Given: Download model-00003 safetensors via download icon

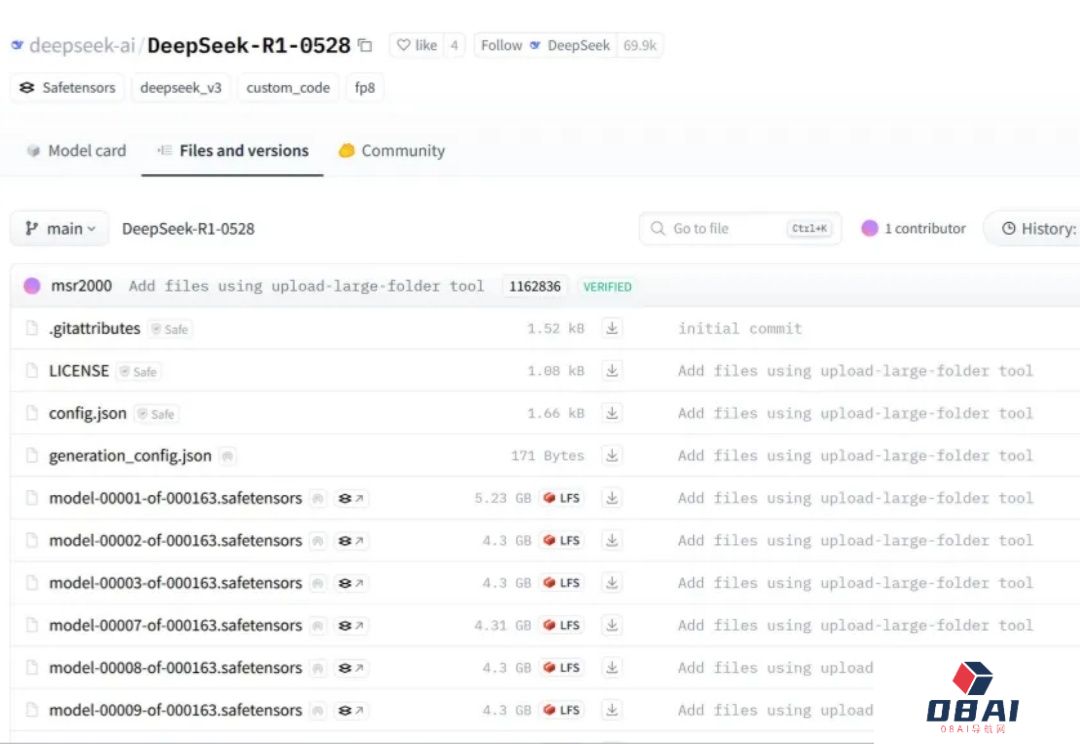Looking at the screenshot, I should click(x=612, y=583).
